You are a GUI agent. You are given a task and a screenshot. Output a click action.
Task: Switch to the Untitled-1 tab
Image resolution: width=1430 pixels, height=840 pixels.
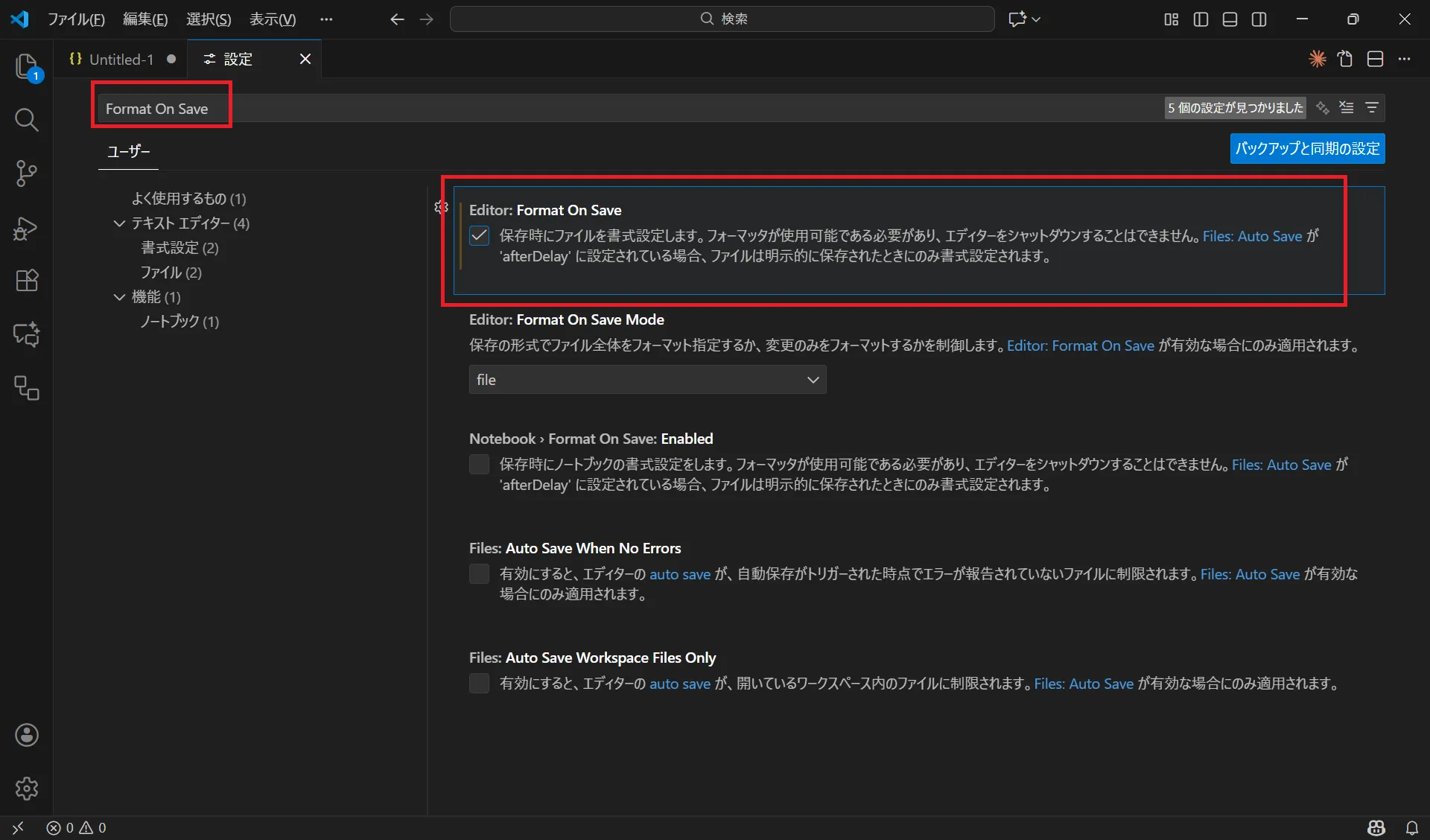[121, 60]
